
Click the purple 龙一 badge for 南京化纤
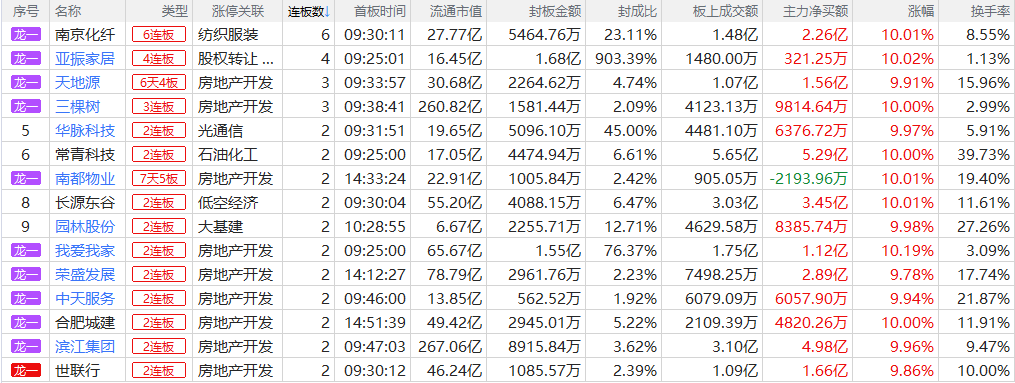tap(26, 34)
